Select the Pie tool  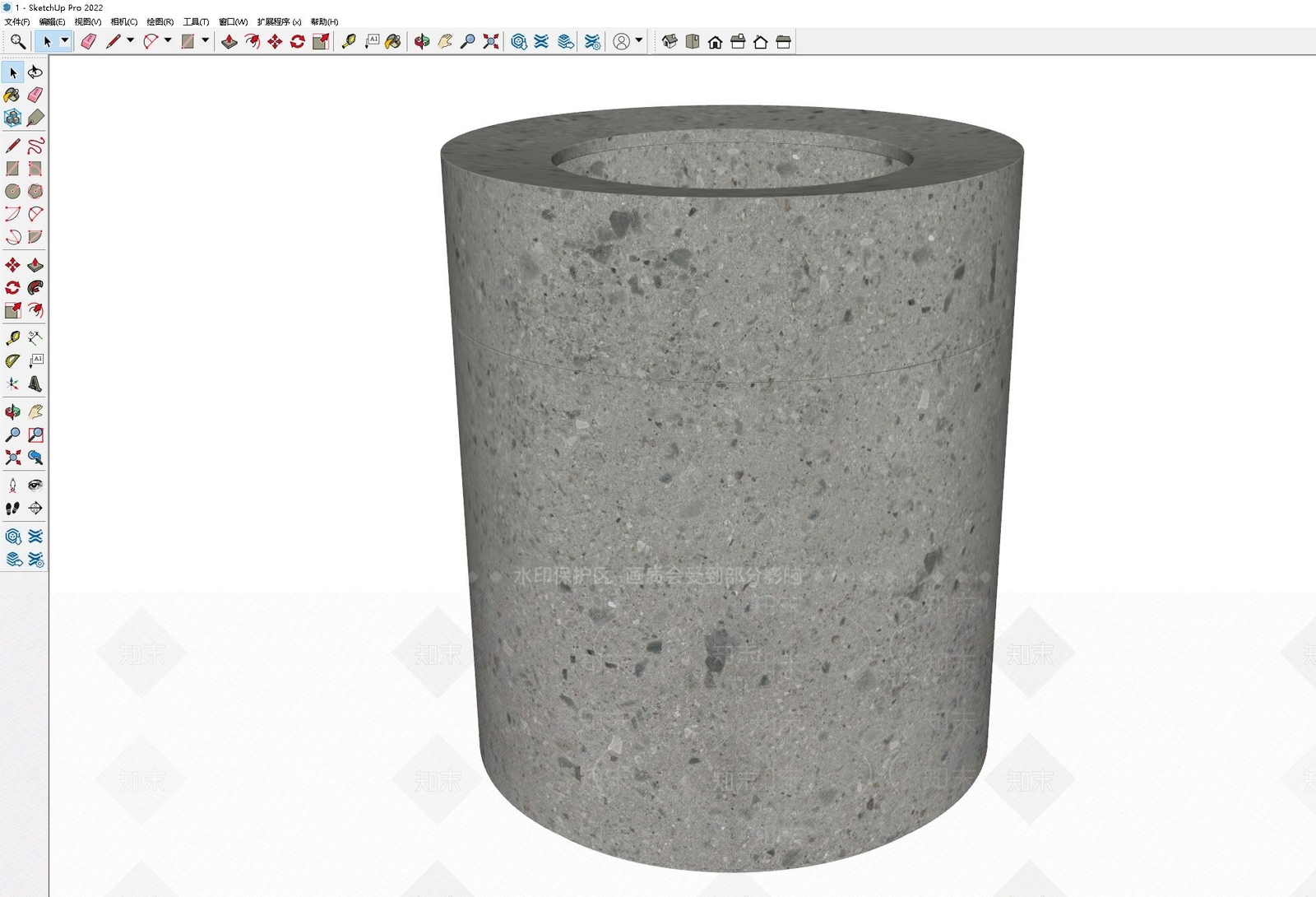[35, 237]
